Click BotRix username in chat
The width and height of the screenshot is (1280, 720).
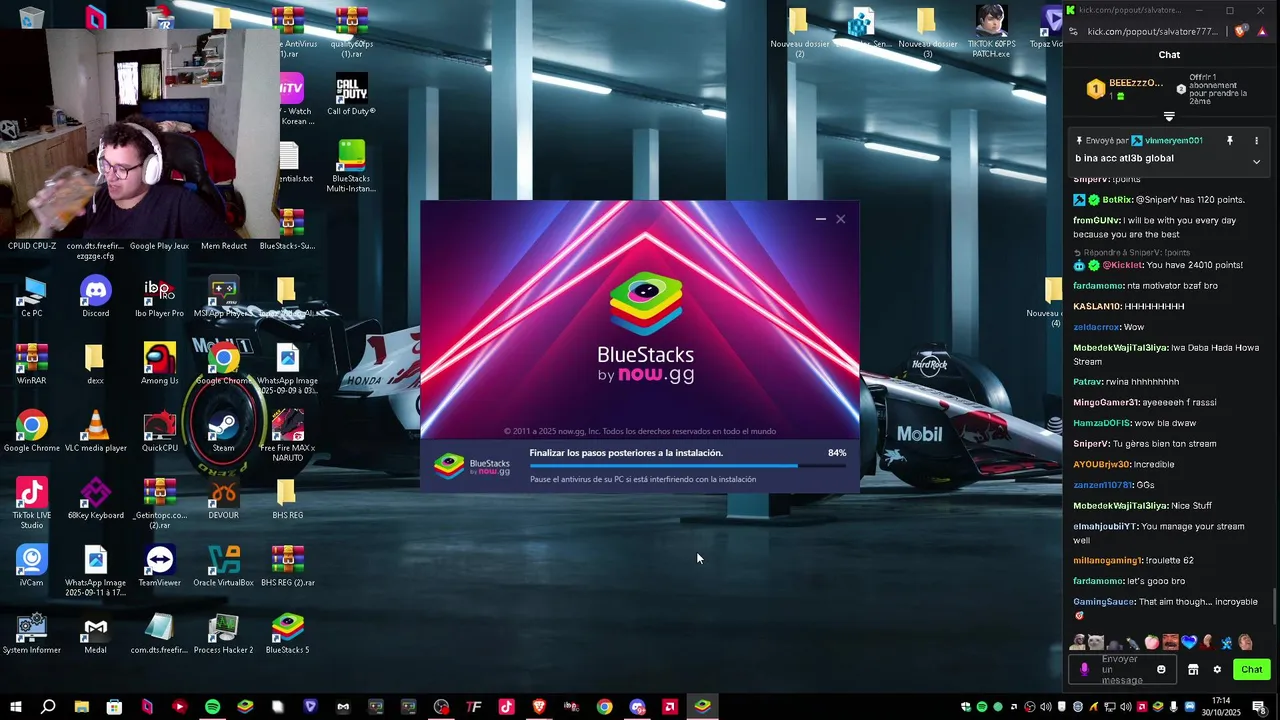1117,200
